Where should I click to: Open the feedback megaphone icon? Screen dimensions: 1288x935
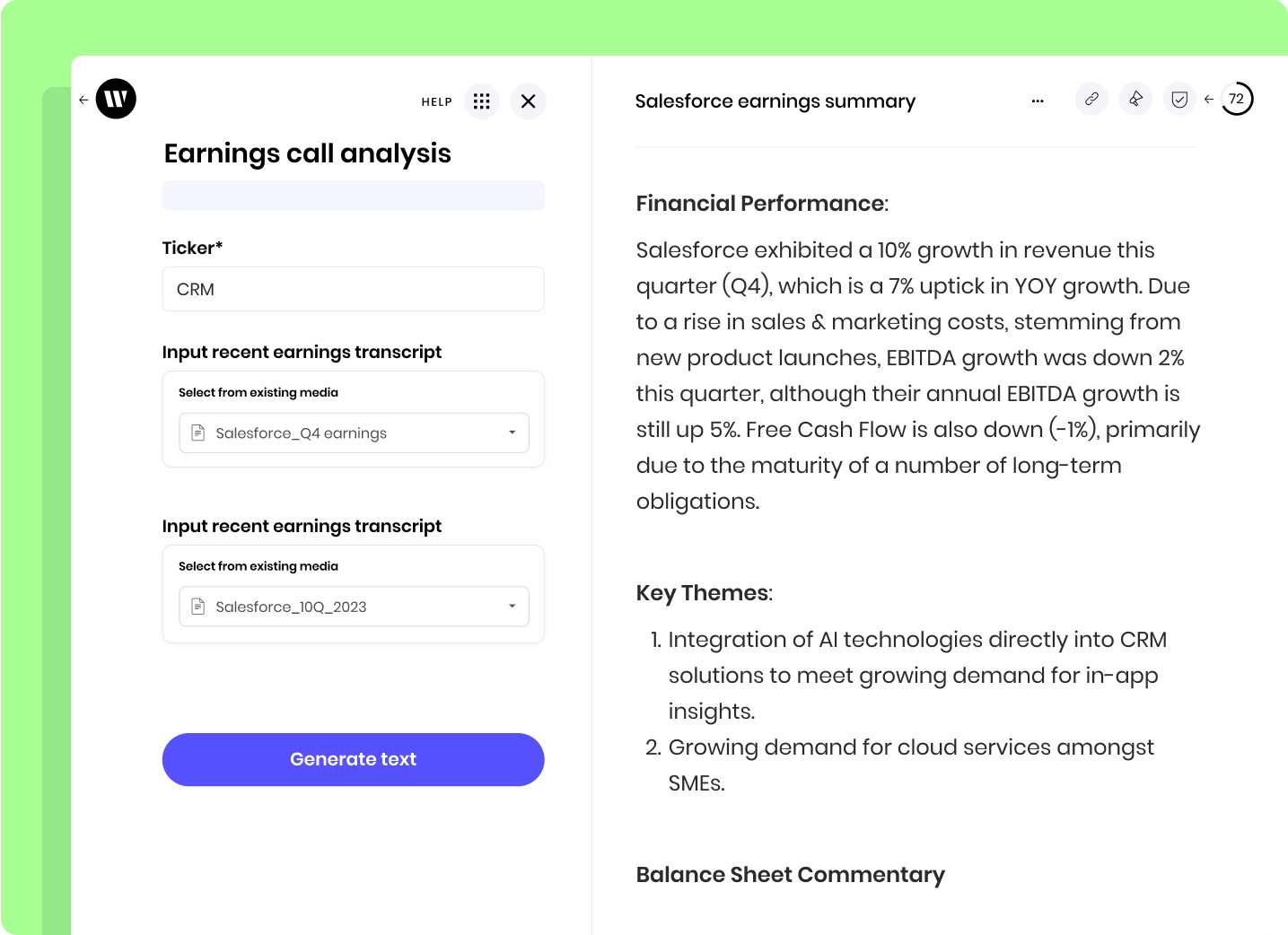point(1135,99)
